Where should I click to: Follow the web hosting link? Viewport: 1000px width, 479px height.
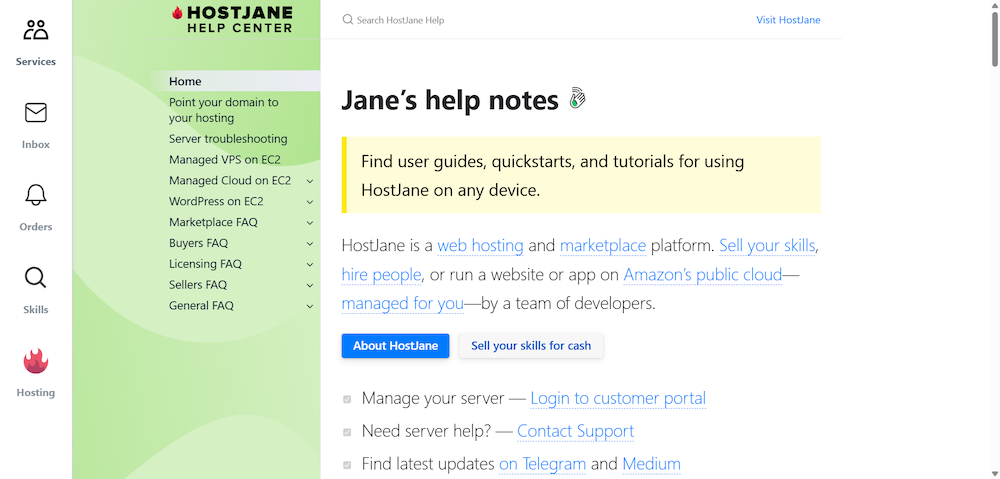(480, 246)
